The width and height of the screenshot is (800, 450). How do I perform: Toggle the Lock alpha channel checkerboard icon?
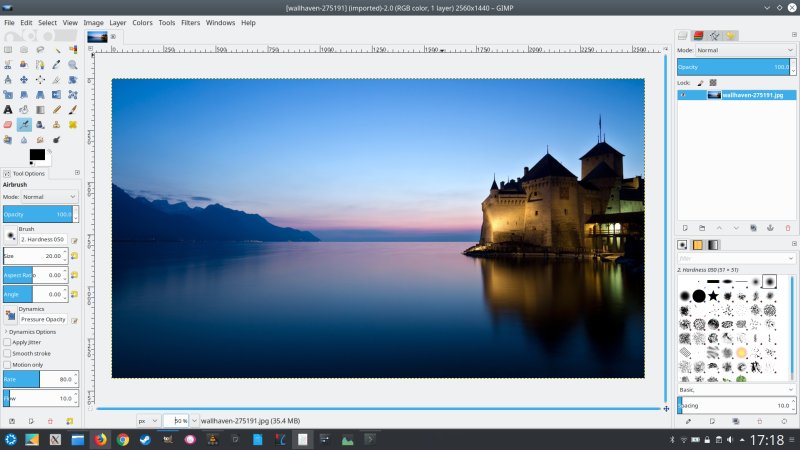point(713,83)
